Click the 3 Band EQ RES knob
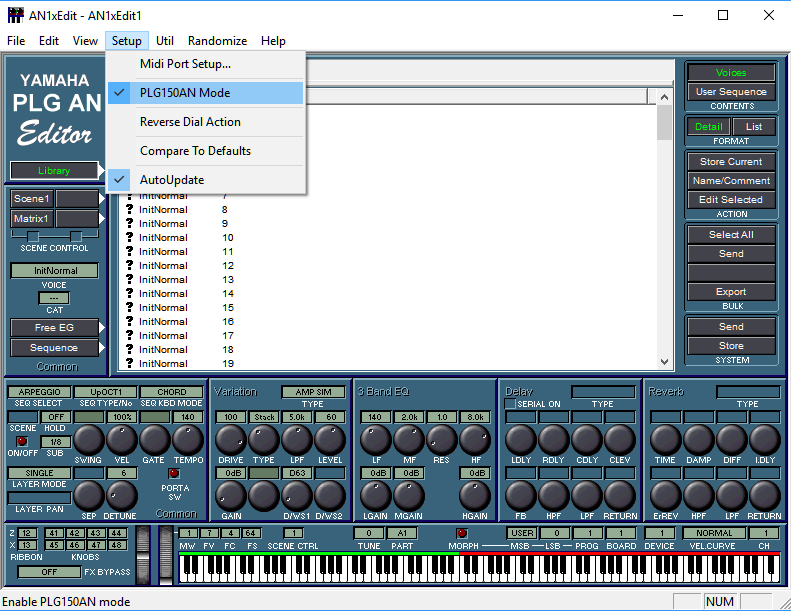Viewport: 791px width, 611px height. pyautogui.click(x=442, y=439)
